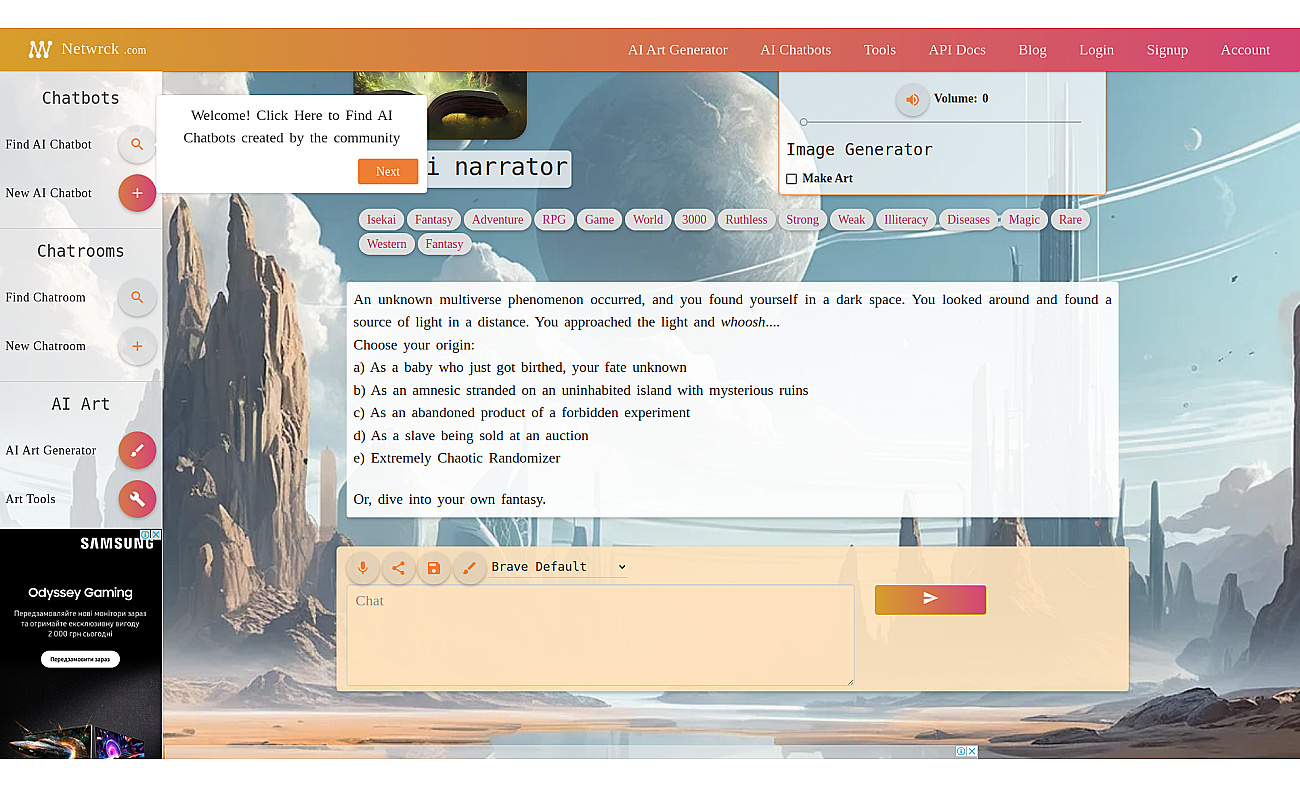
Task: Click the Isekai tag
Action: (x=381, y=220)
